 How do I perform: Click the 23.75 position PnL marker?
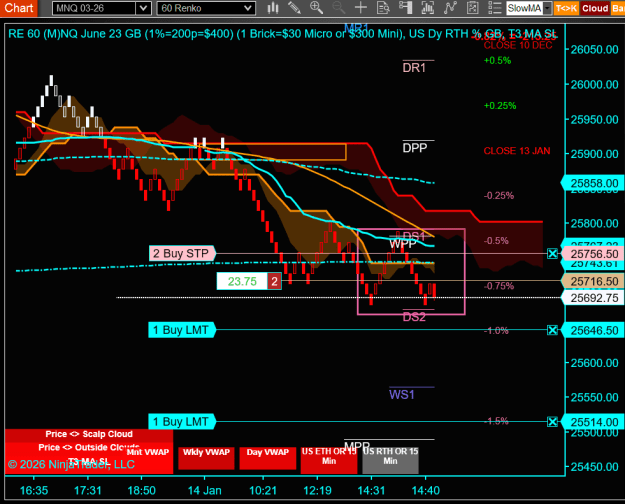[x=242, y=282]
